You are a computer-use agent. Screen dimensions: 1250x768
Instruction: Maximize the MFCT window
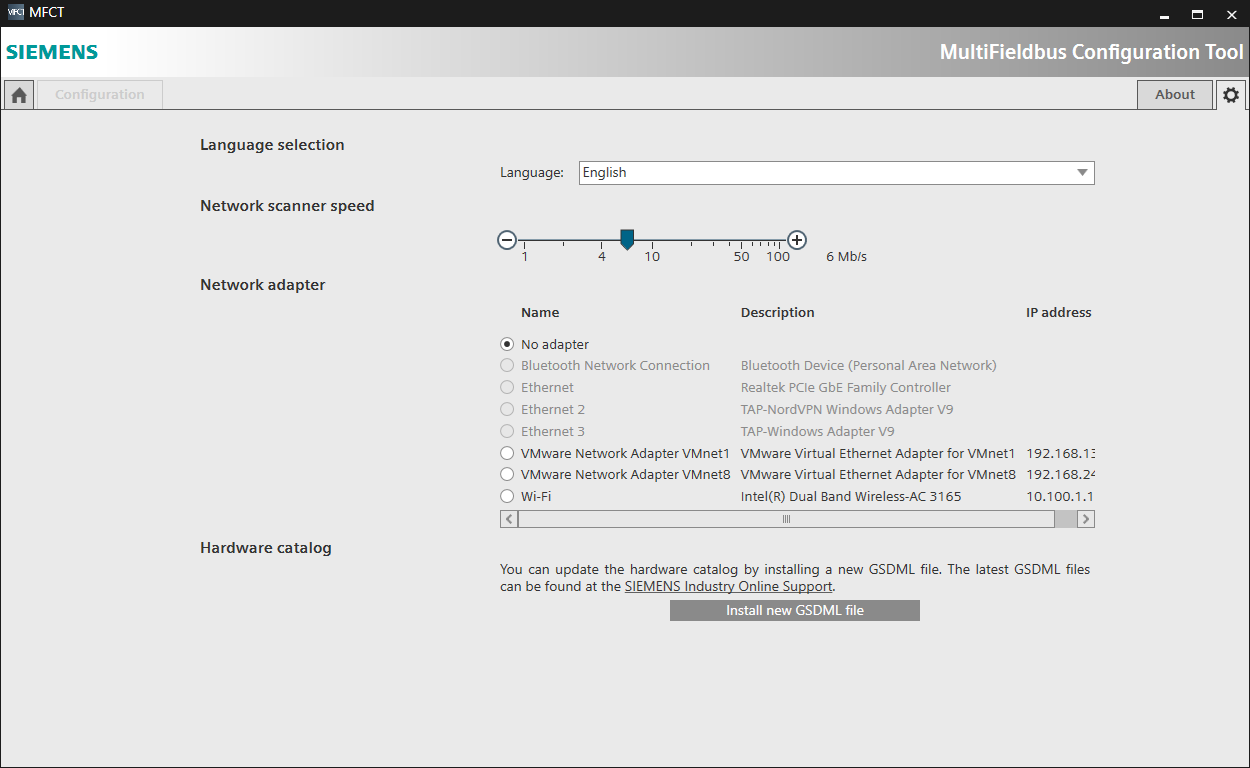(x=1196, y=14)
